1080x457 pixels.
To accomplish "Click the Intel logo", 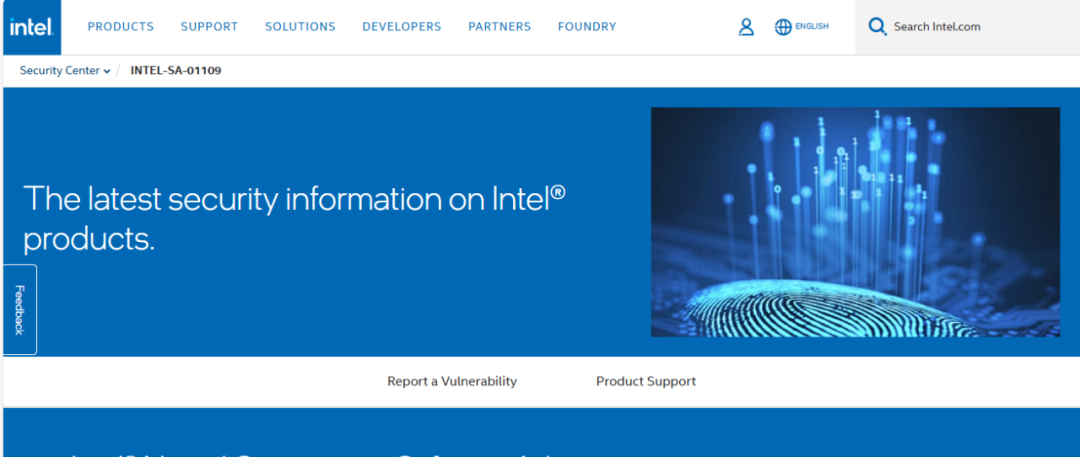I will 32,27.
